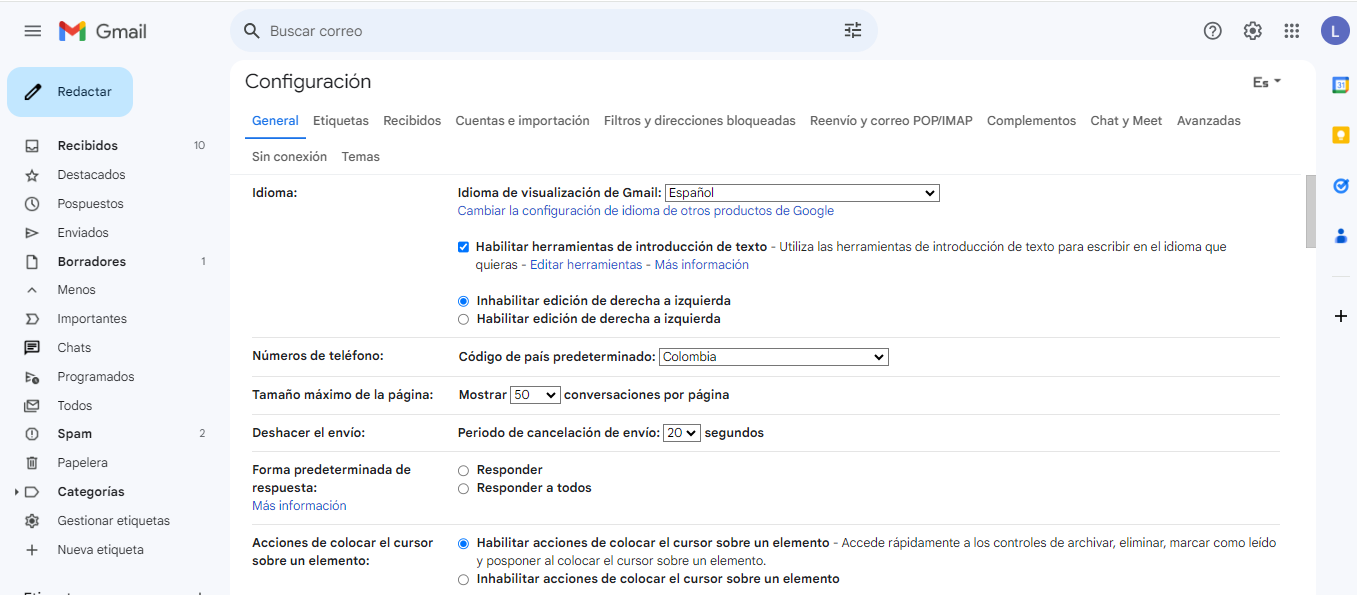This screenshot has width=1365, height=595.
Task: Click Más información link beside Editar herramientas
Action: tap(701, 265)
